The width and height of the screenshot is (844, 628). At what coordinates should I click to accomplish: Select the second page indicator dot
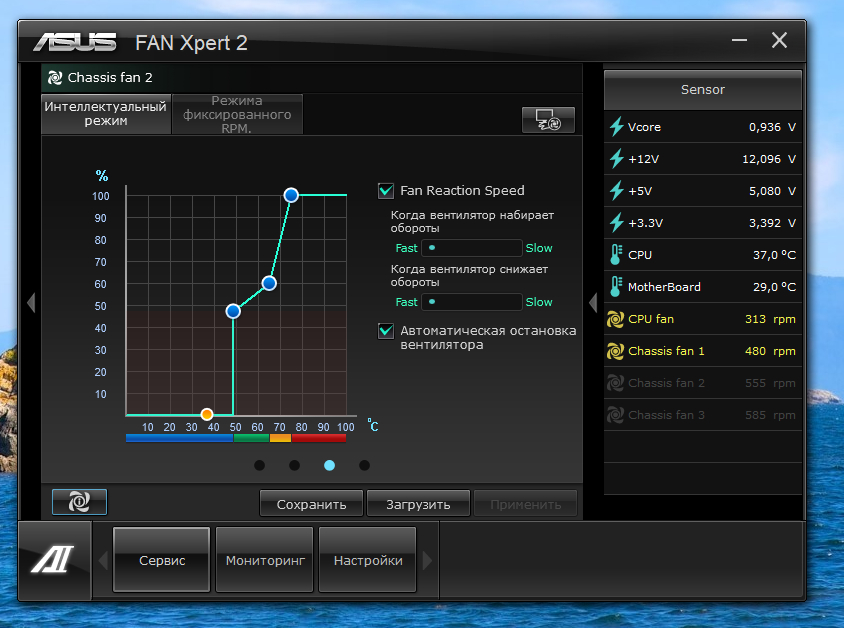(x=294, y=465)
